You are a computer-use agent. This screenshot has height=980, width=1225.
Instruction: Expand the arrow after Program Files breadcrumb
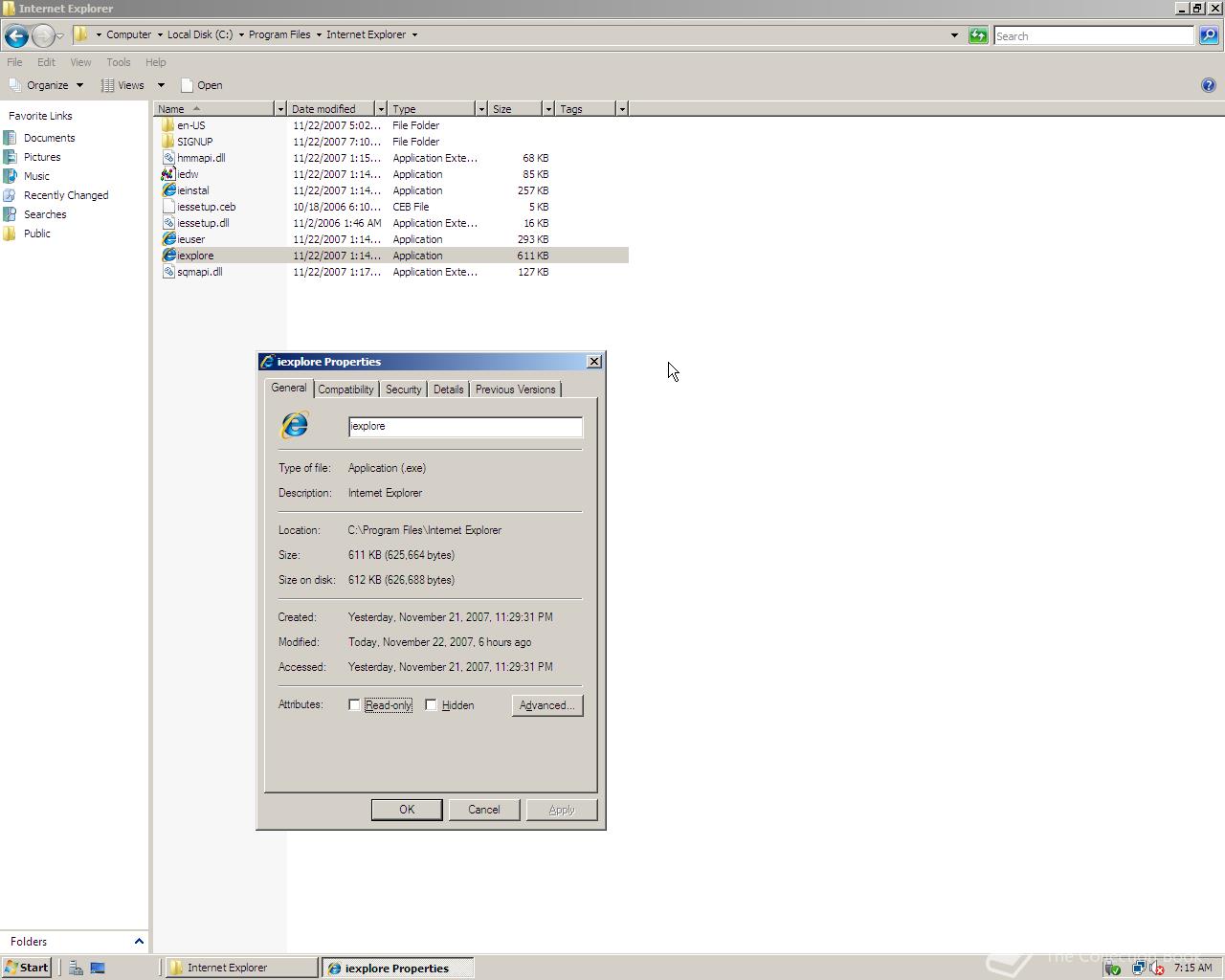(x=319, y=34)
